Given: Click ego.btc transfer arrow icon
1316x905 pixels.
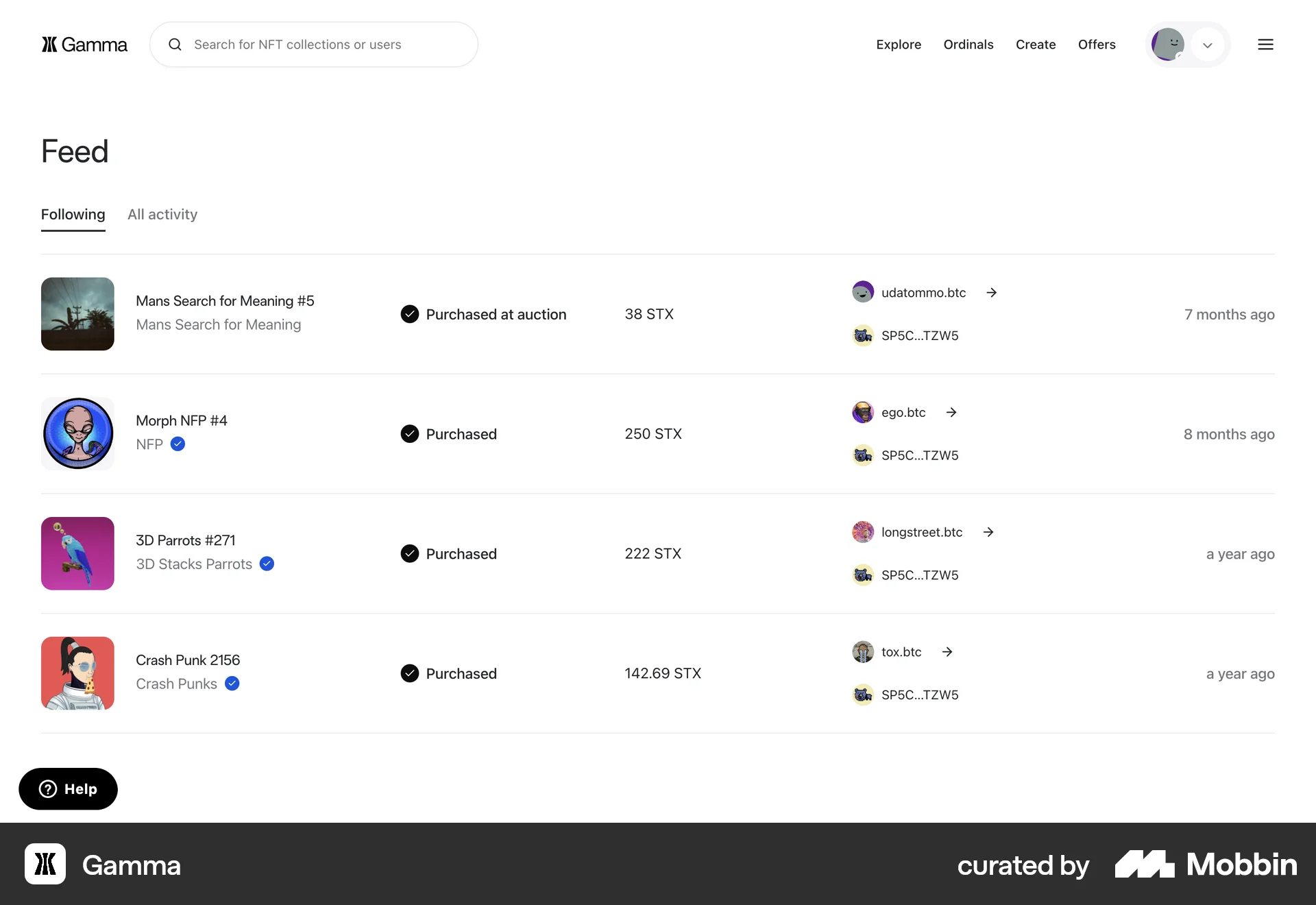Looking at the screenshot, I should point(951,412).
